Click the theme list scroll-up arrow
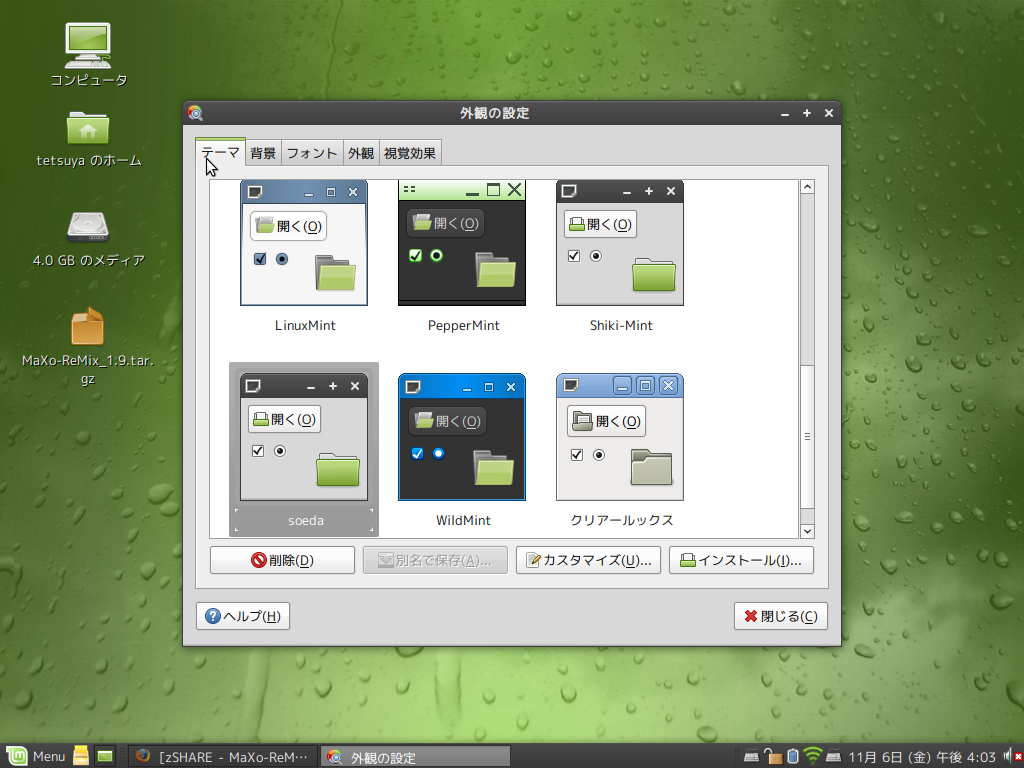This screenshot has height=768, width=1024. click(x=807, y=187)
